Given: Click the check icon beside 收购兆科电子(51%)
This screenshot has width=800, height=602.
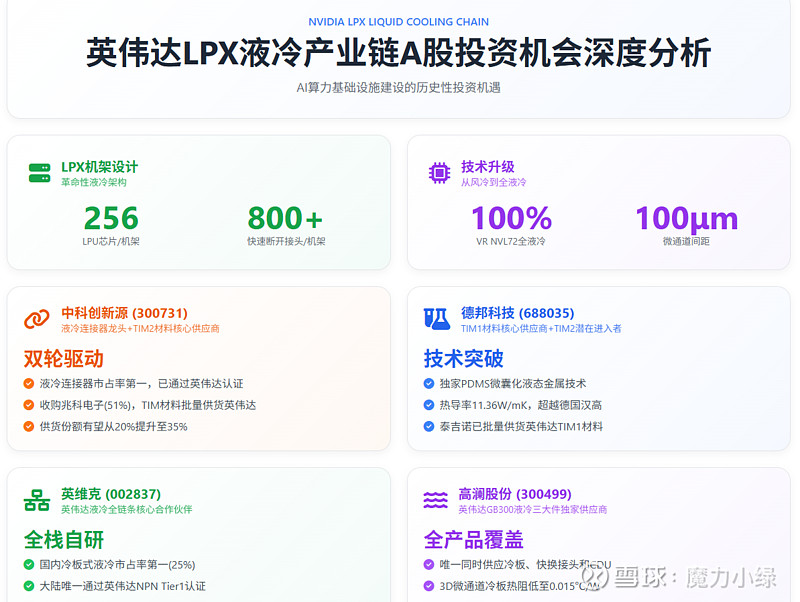Looking at the screenshot, I should 29,405.
